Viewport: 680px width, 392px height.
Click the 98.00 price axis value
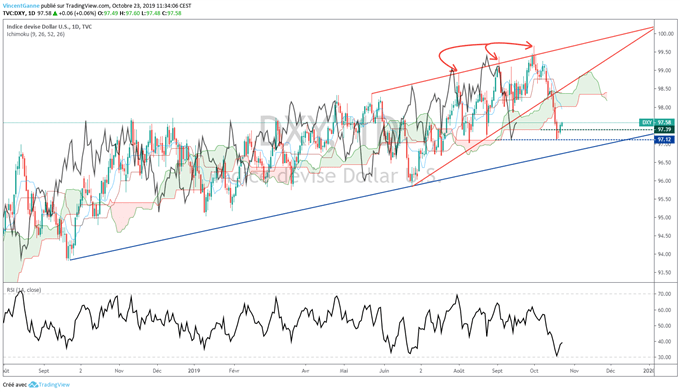[x=665, y=108]
